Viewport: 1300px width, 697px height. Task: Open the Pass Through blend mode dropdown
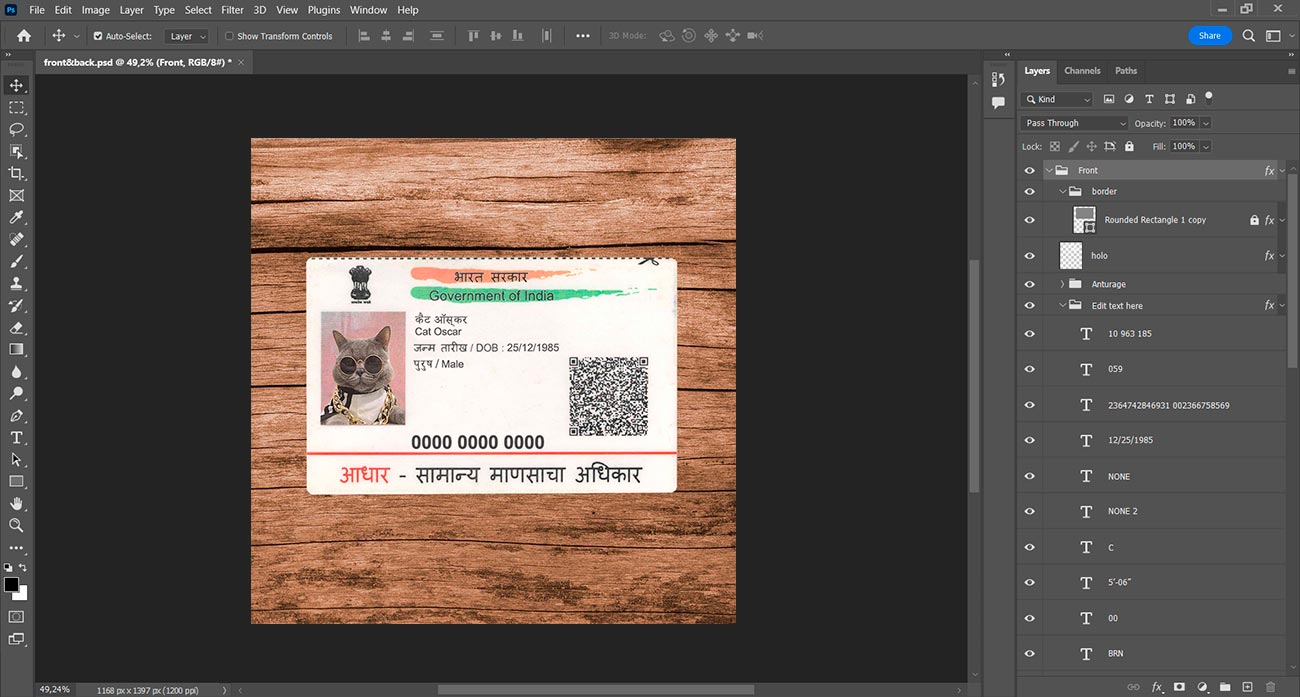click(x=1074, y=123)
